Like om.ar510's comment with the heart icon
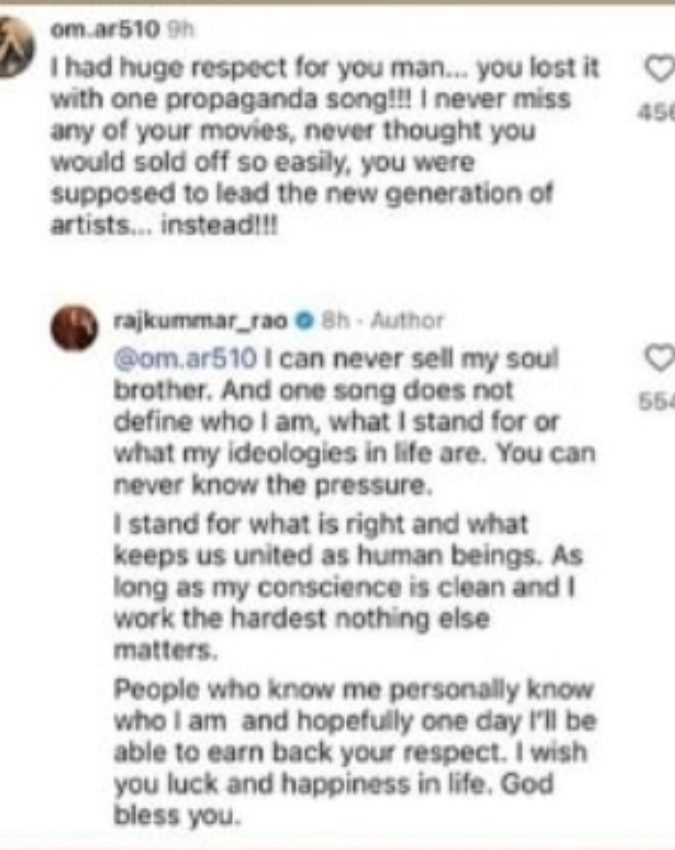The height and width of the screenshot is (850, 675). [660, 70]
